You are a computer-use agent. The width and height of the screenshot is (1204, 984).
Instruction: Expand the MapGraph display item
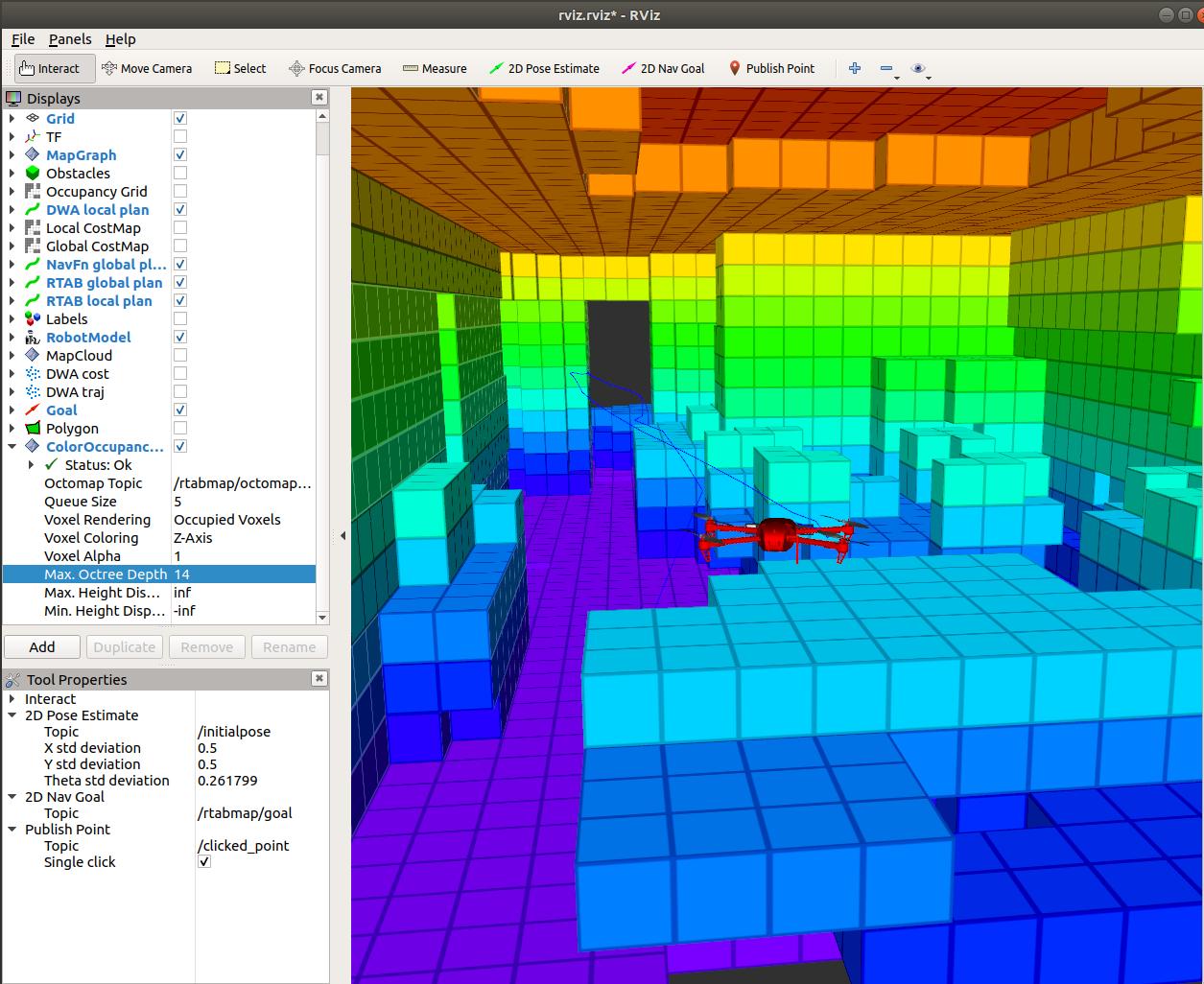click(12, 155)
